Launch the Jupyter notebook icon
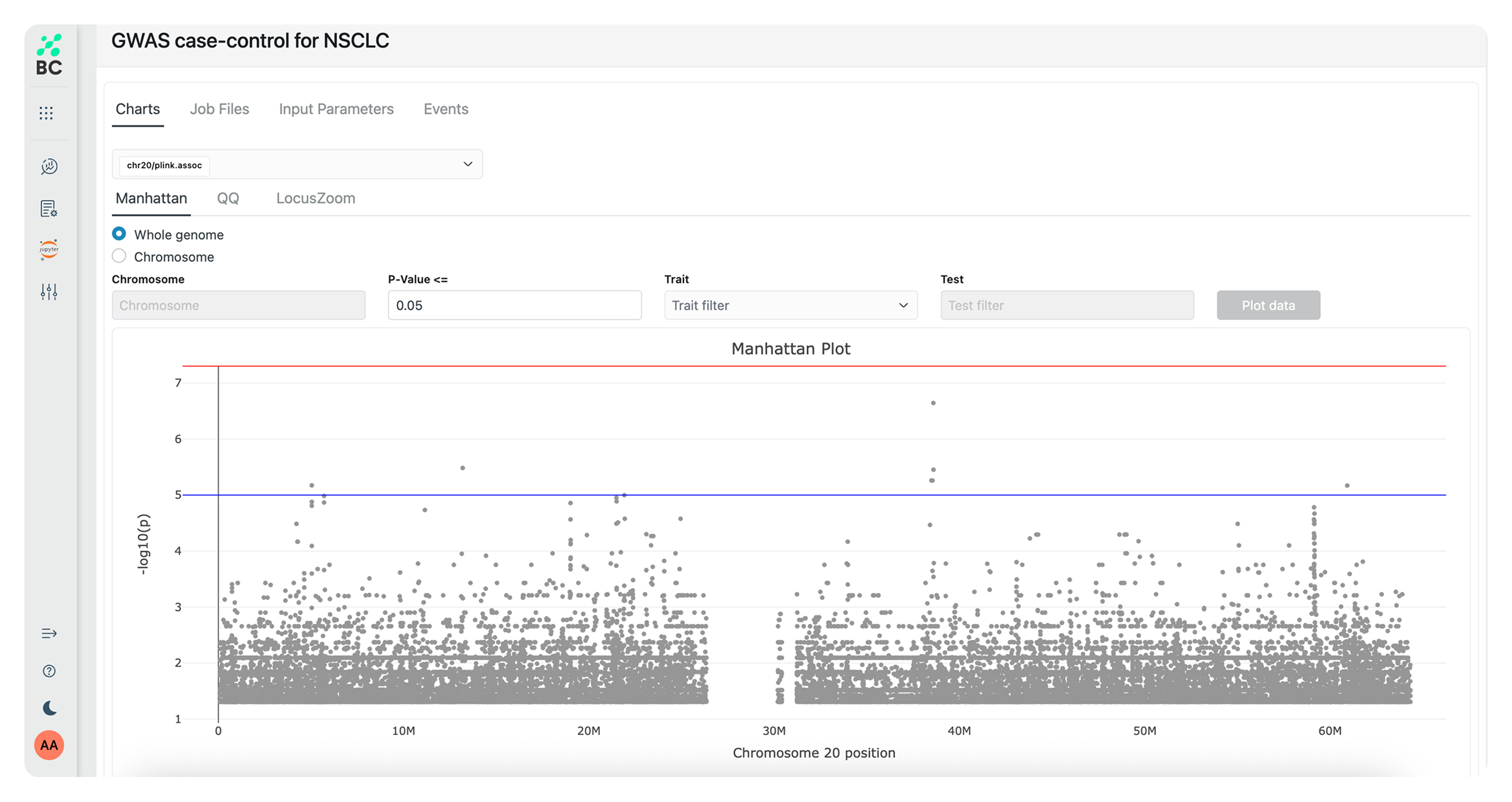Image resolution: width=1512 pixels, height=802 pixels. [49, 249]
